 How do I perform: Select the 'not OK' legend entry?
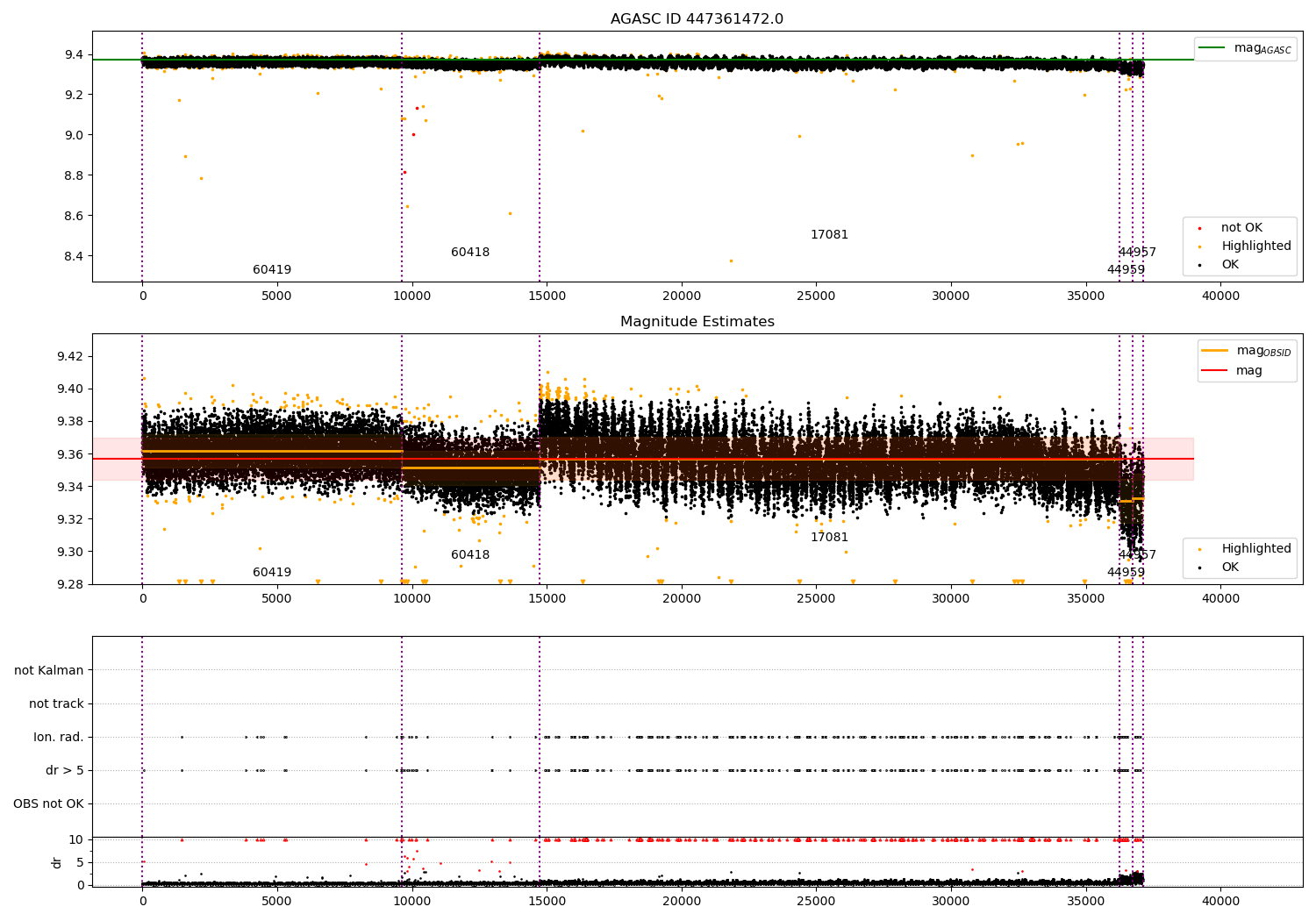pyautogui.click(x=1241, y=228)
